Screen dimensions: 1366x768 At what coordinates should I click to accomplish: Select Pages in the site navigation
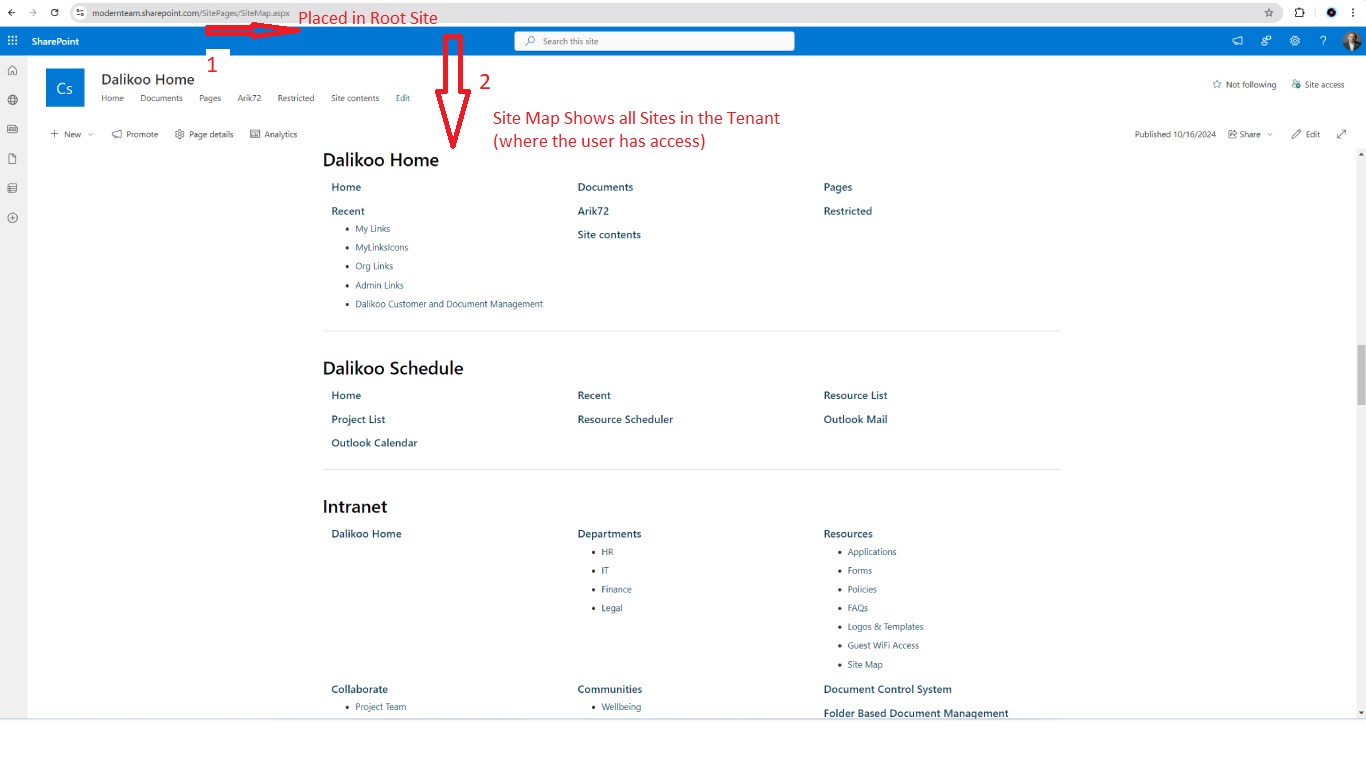tap(210, 98)
